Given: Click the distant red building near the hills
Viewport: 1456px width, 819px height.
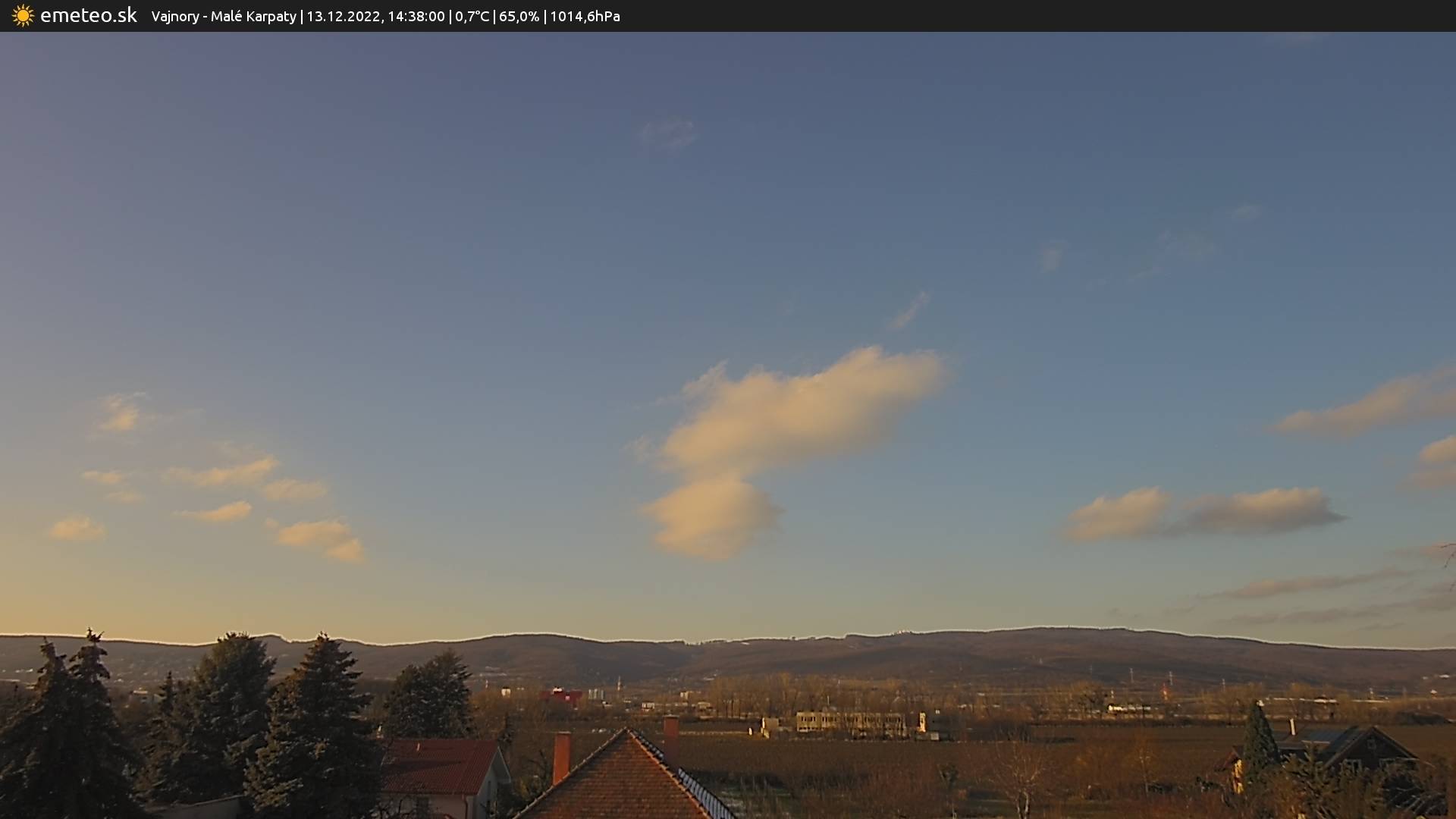Looking at the screenshot, I should coord(561,696).
